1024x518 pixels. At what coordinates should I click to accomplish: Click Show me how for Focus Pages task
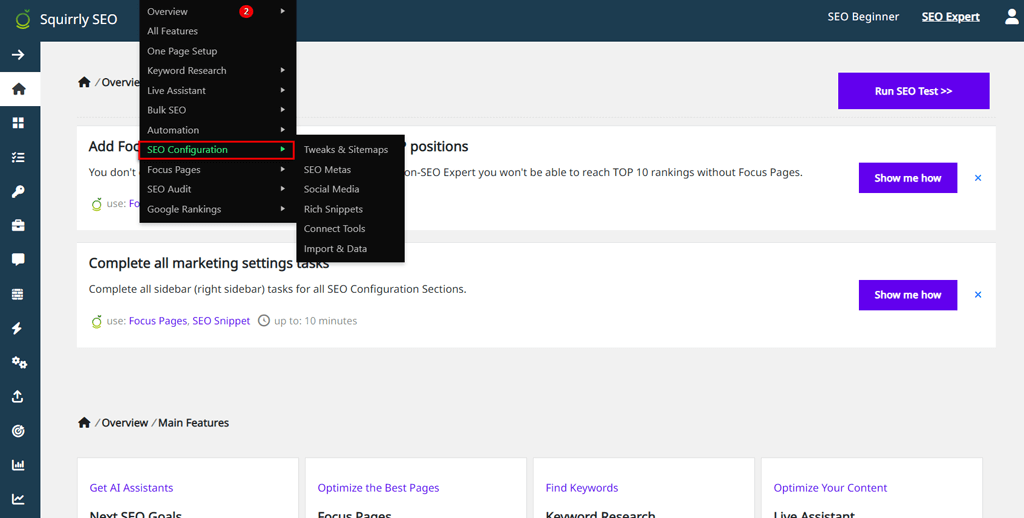pyautogui.click(x=908, y=178)
